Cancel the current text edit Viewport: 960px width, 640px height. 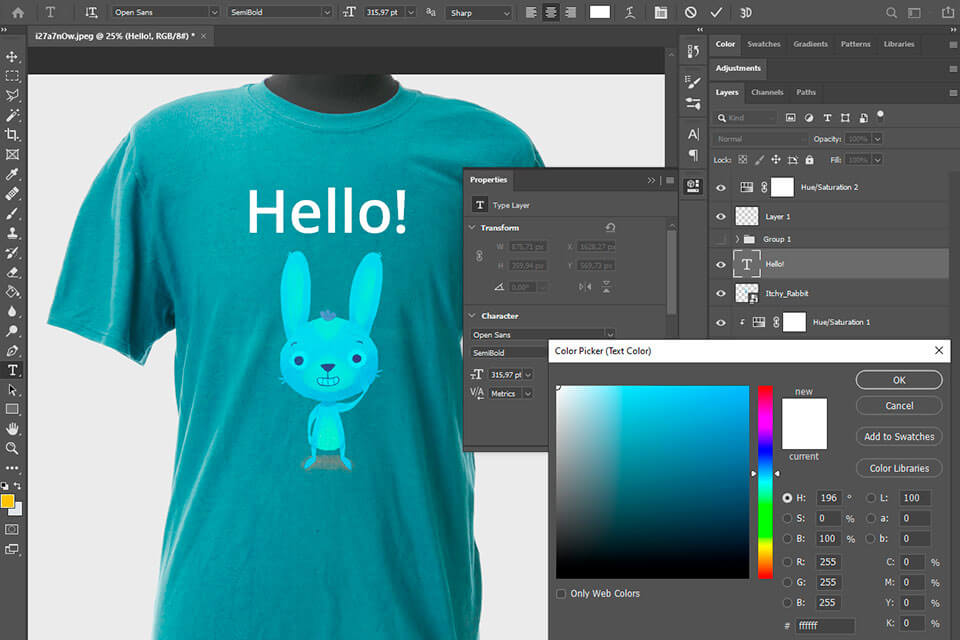689,12
